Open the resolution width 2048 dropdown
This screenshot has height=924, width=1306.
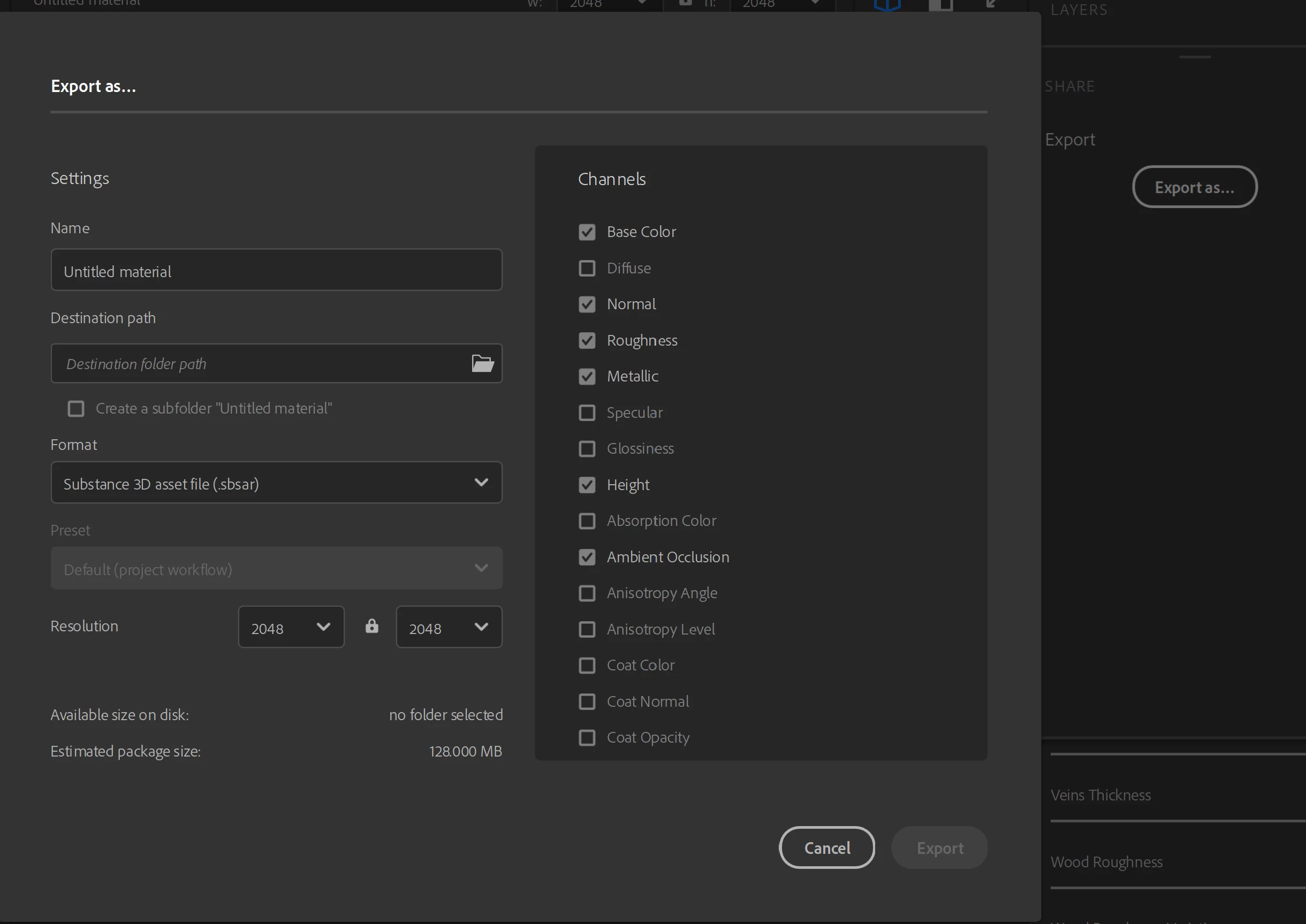coord(291,627)
